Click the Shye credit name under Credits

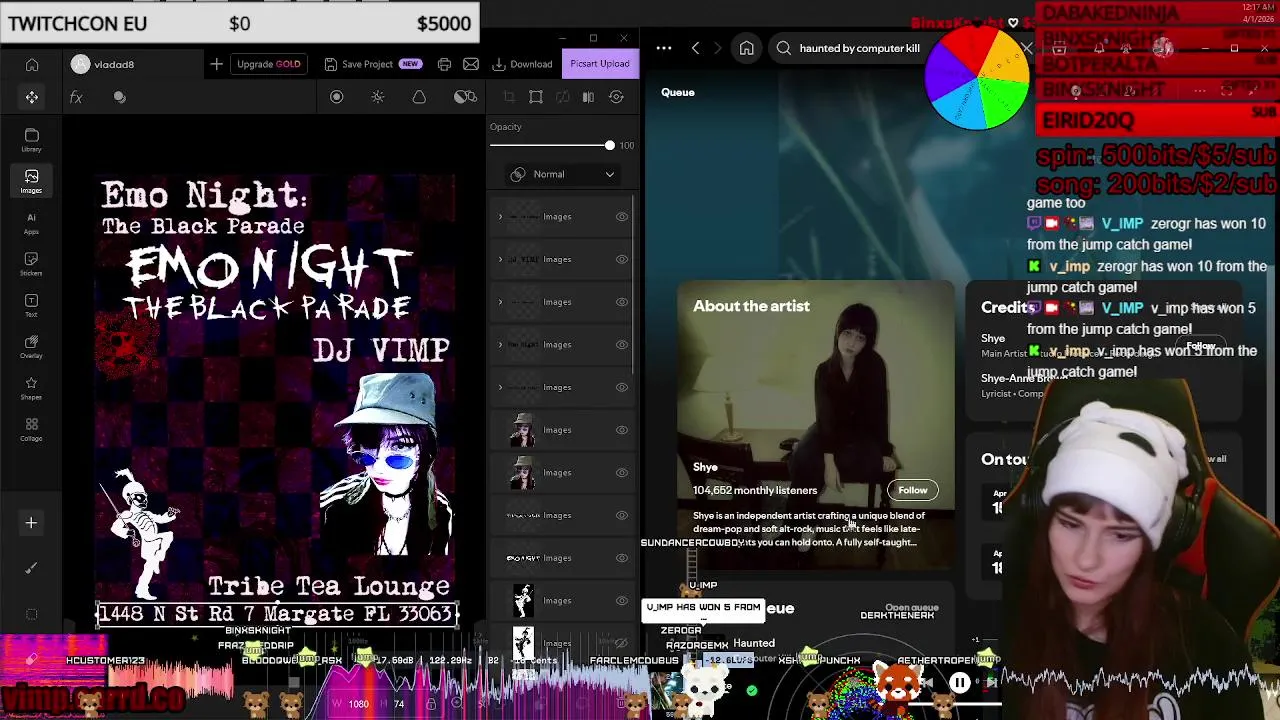tap(993, 338)
